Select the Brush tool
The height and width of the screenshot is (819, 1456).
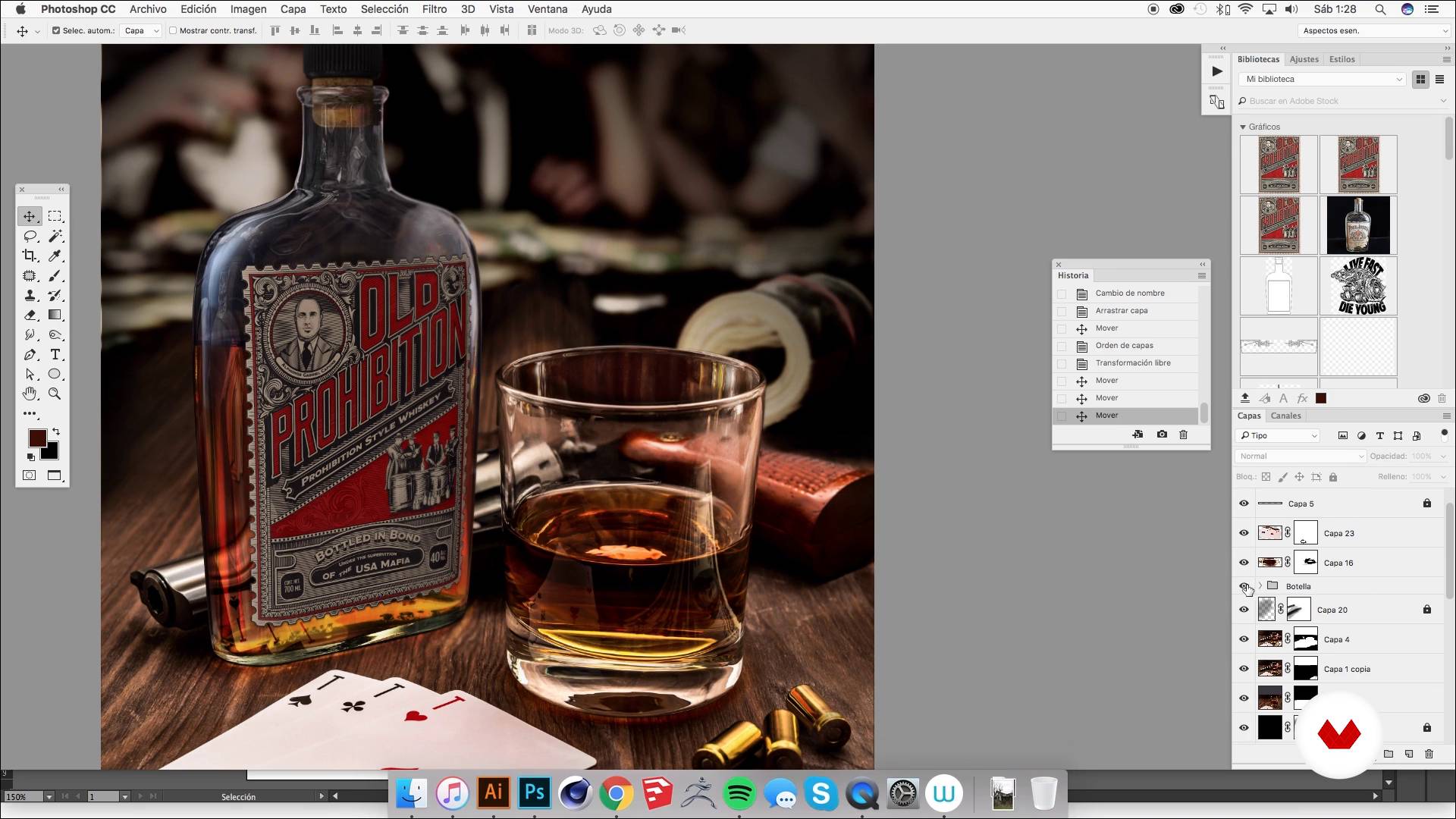click(55, 276)
